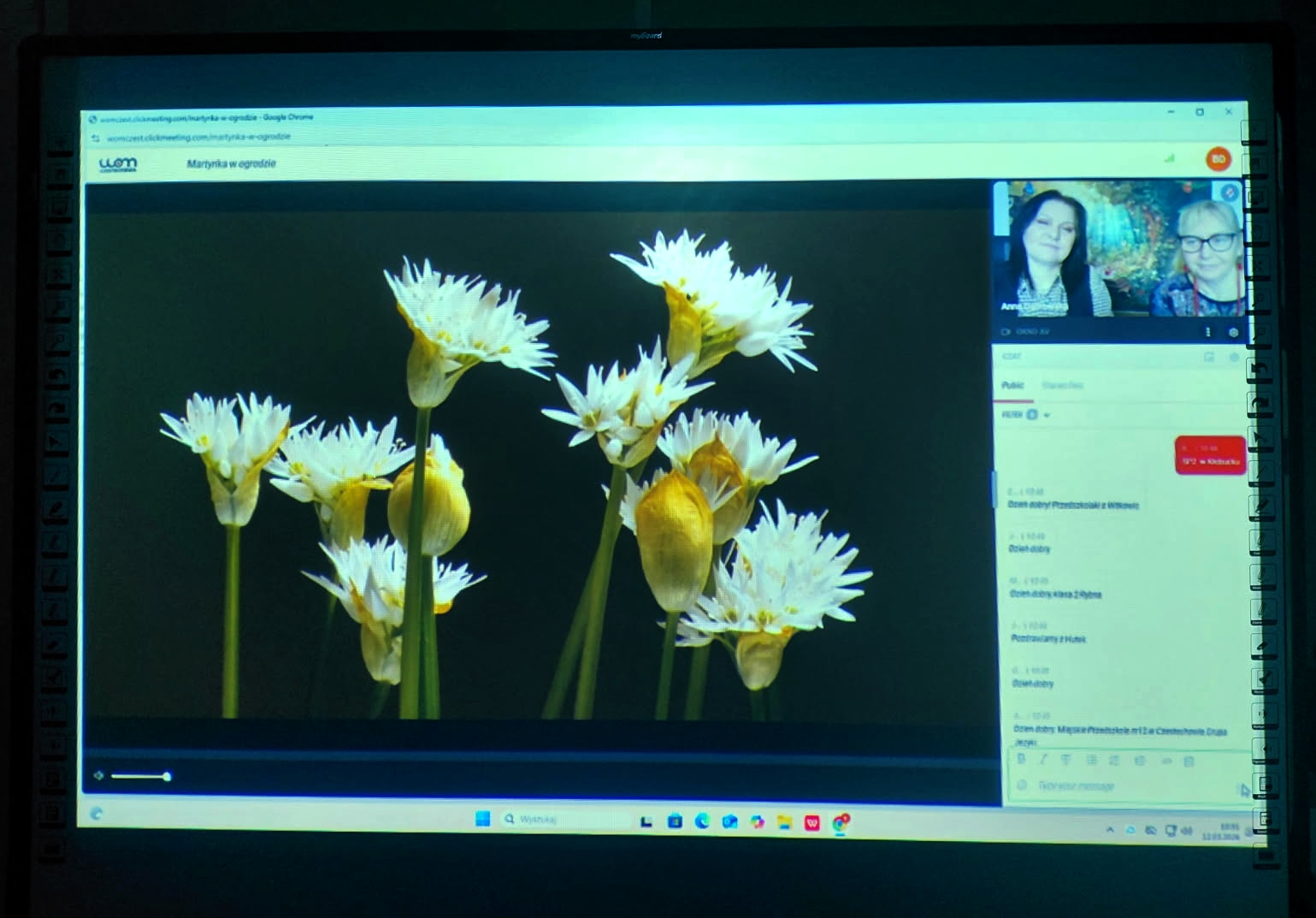Open the emoji picker in message box
This screenshot has height=918, width=1316.
(x=1022, y=785)
